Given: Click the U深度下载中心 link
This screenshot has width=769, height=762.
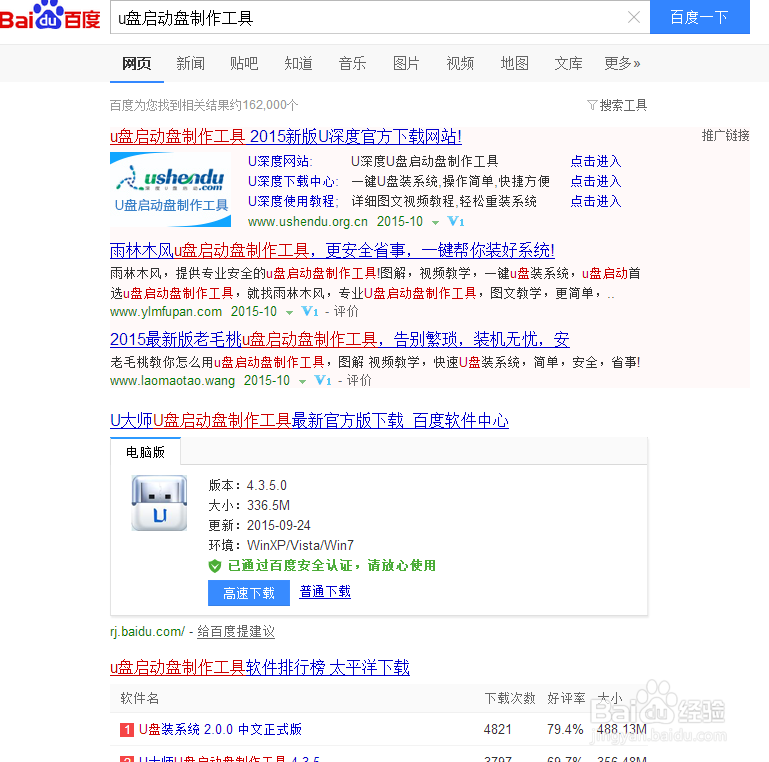Looking at the screenshot, I should [x=293, y=181].
